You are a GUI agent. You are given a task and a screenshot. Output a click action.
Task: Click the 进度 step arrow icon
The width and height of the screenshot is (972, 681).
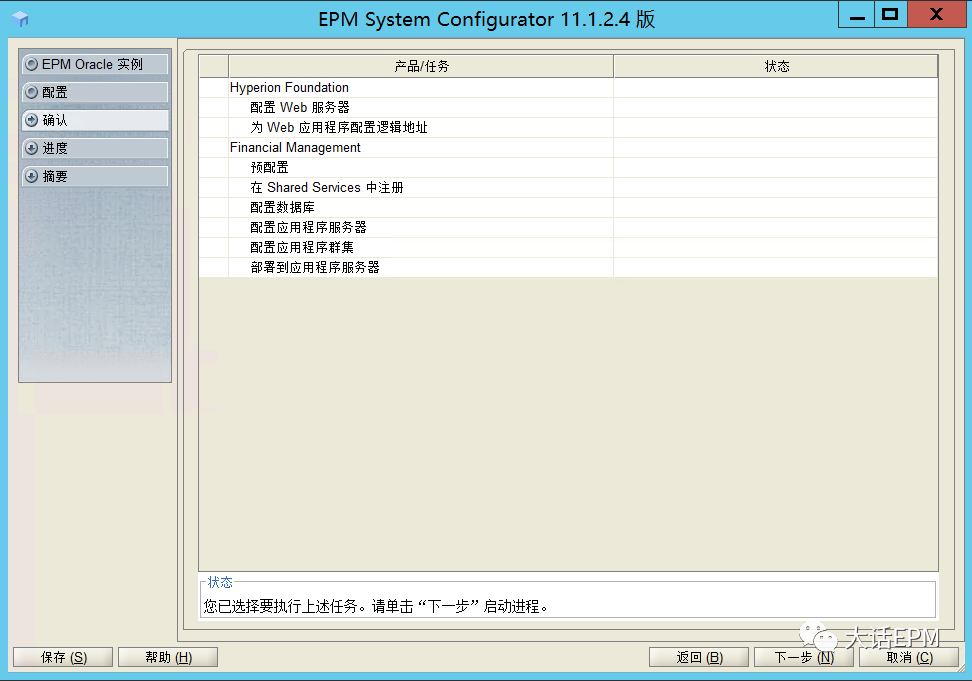pyautogui.click(x=31, y=148)
